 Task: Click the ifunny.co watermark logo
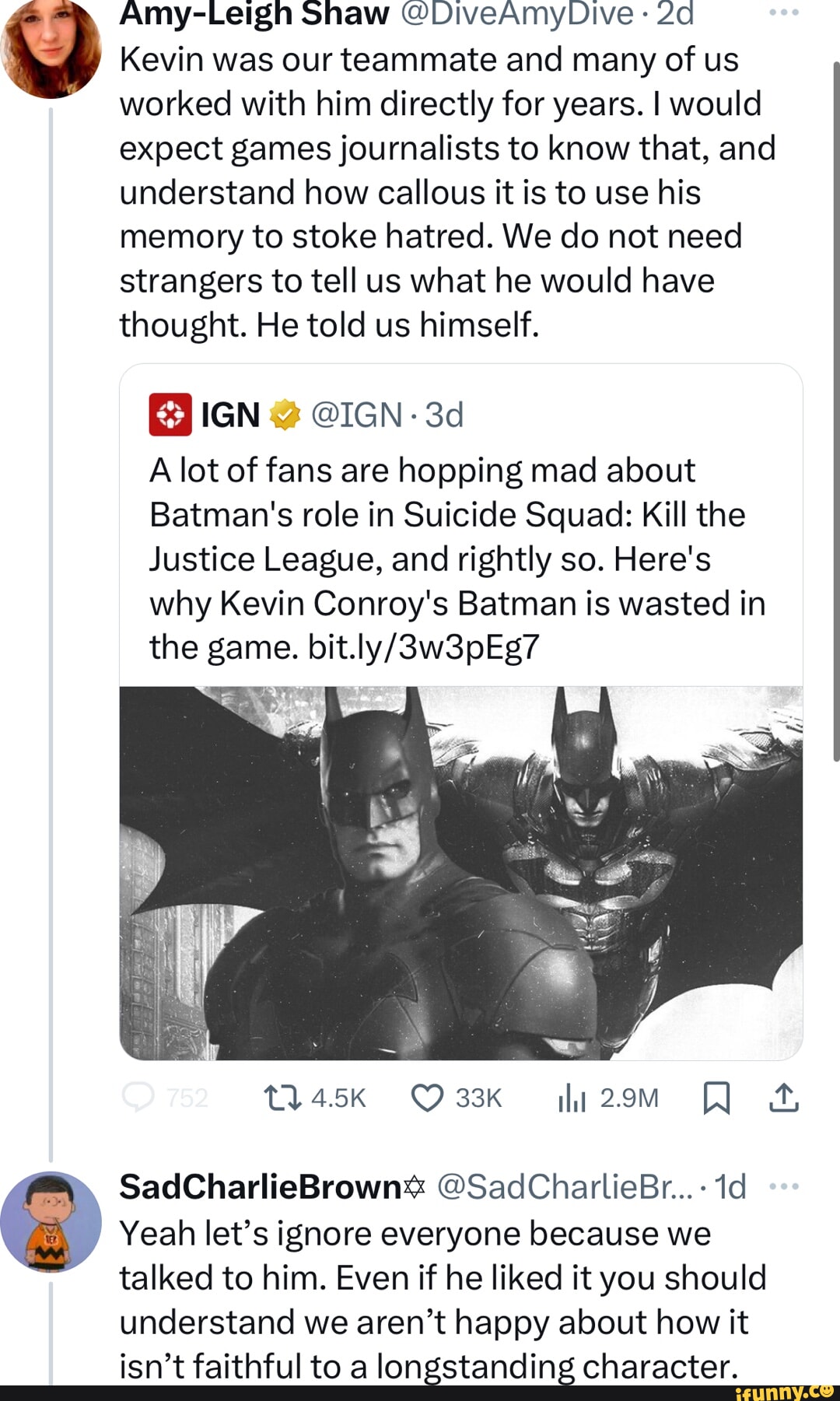click(x=784, y=1391)
